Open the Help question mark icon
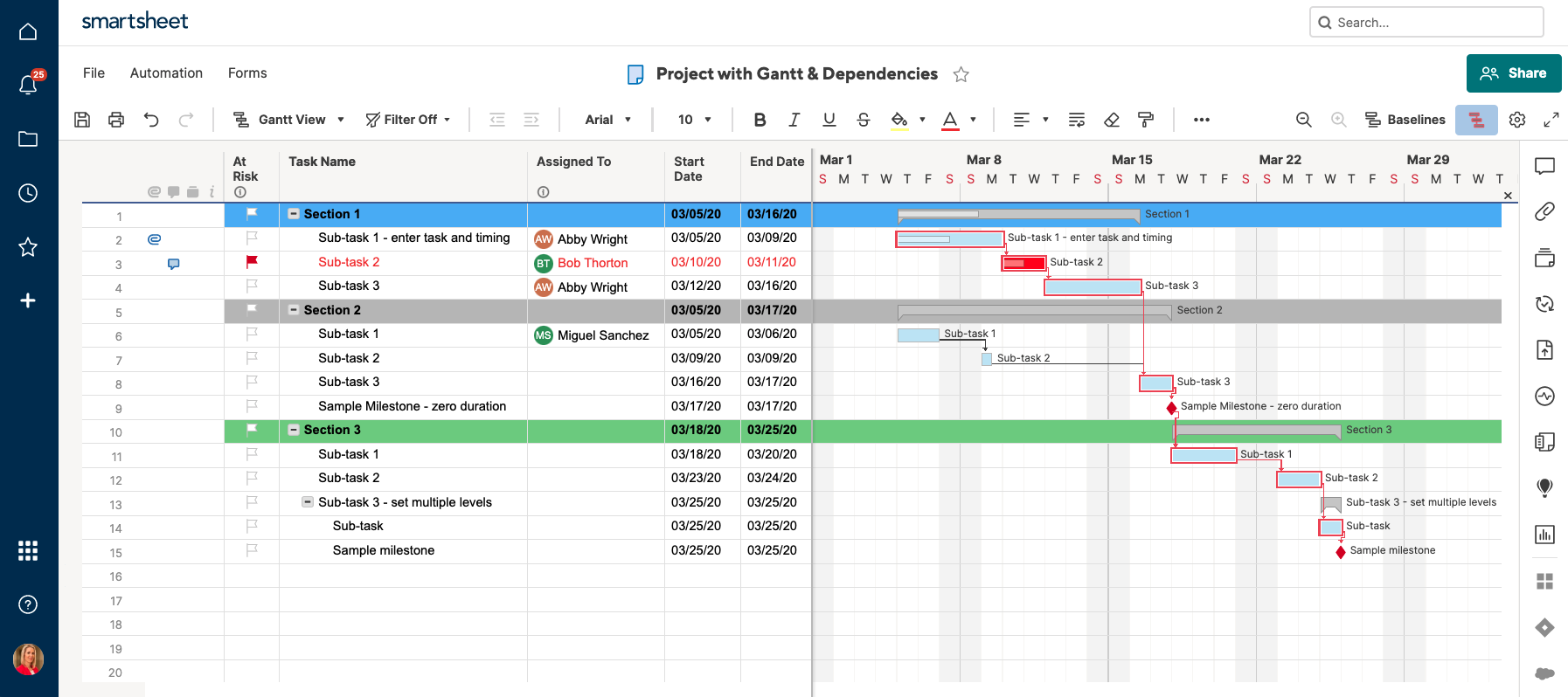Screen dimensions: 1568x697 [28, 604]
